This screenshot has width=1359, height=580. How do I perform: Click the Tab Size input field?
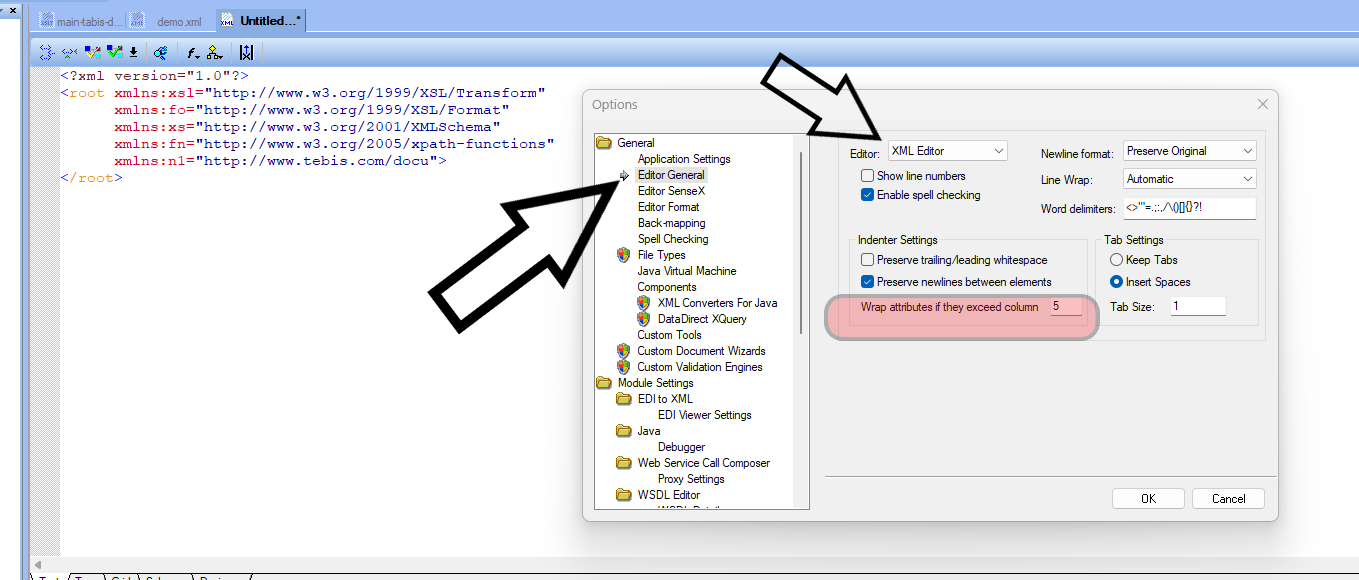point(1196,307)
